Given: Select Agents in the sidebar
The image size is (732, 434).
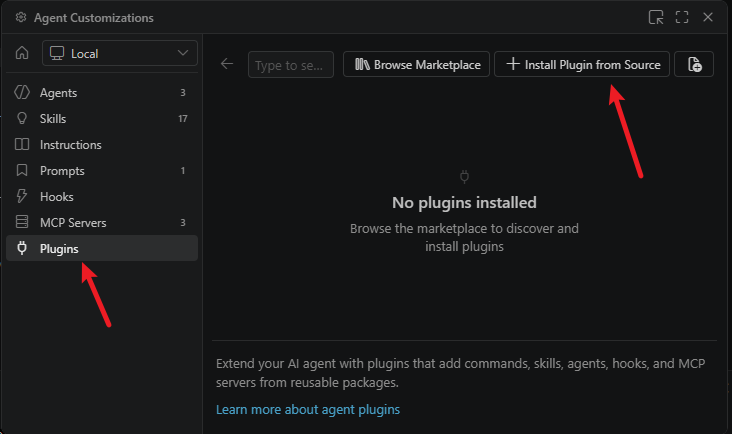Looking at the screenshot, I should (x=102, y=93).
